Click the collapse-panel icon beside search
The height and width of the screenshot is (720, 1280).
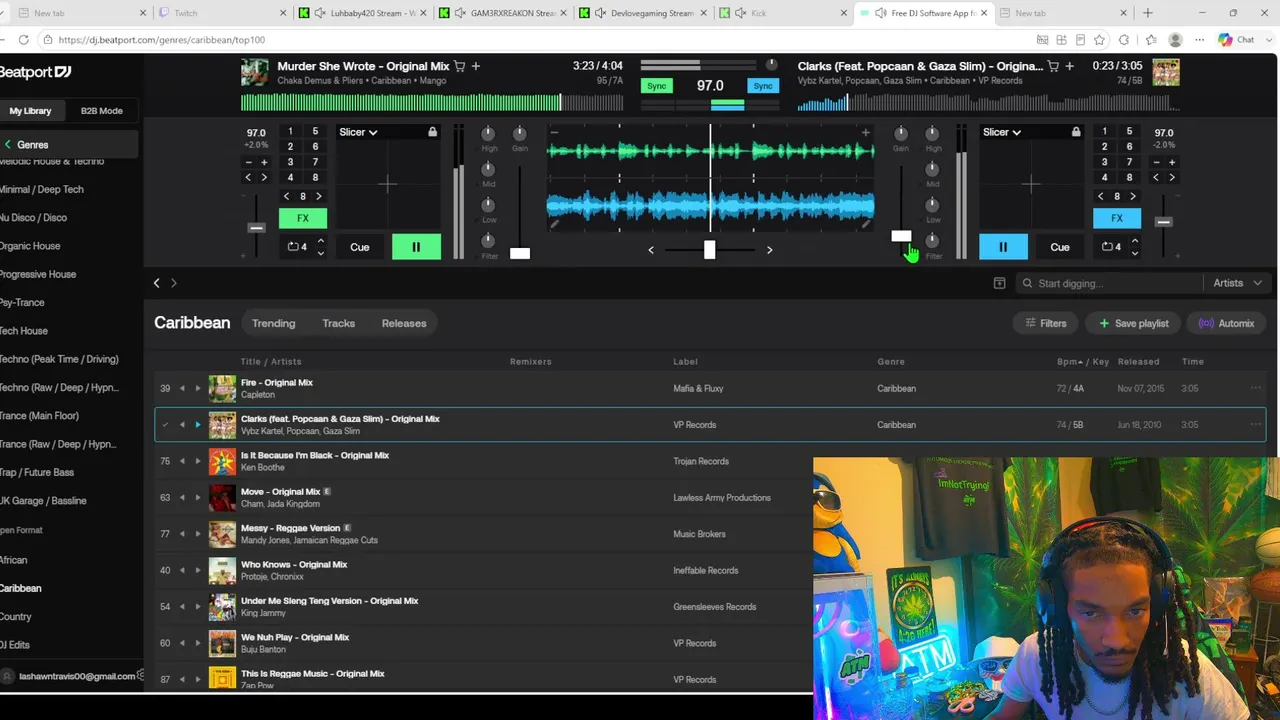pos(999,283)
